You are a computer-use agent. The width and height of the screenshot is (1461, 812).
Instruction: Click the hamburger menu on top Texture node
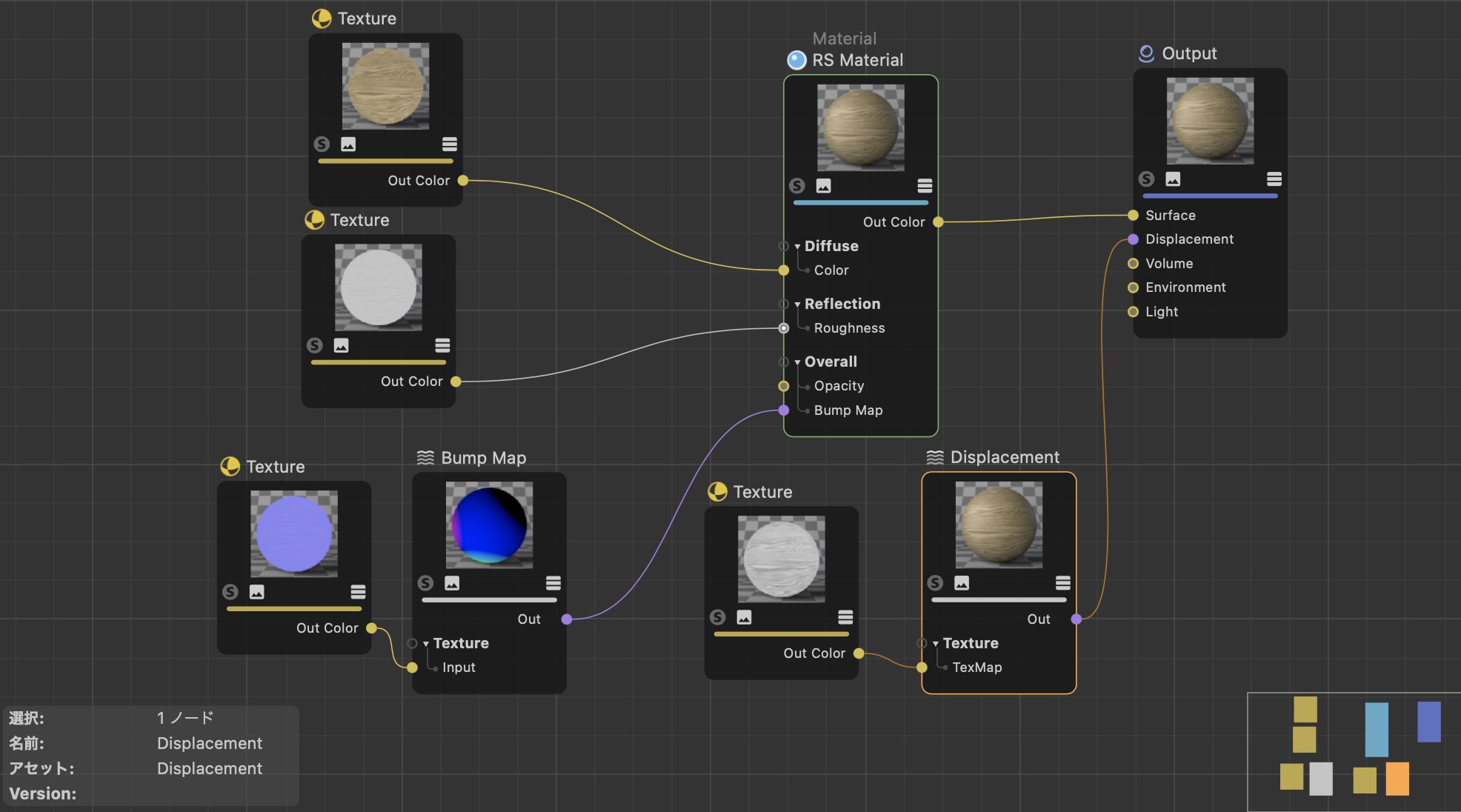[449, 144]
